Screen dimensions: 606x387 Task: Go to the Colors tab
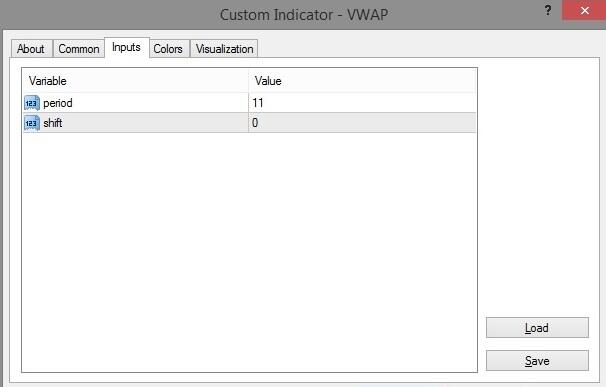pos(169,49)
